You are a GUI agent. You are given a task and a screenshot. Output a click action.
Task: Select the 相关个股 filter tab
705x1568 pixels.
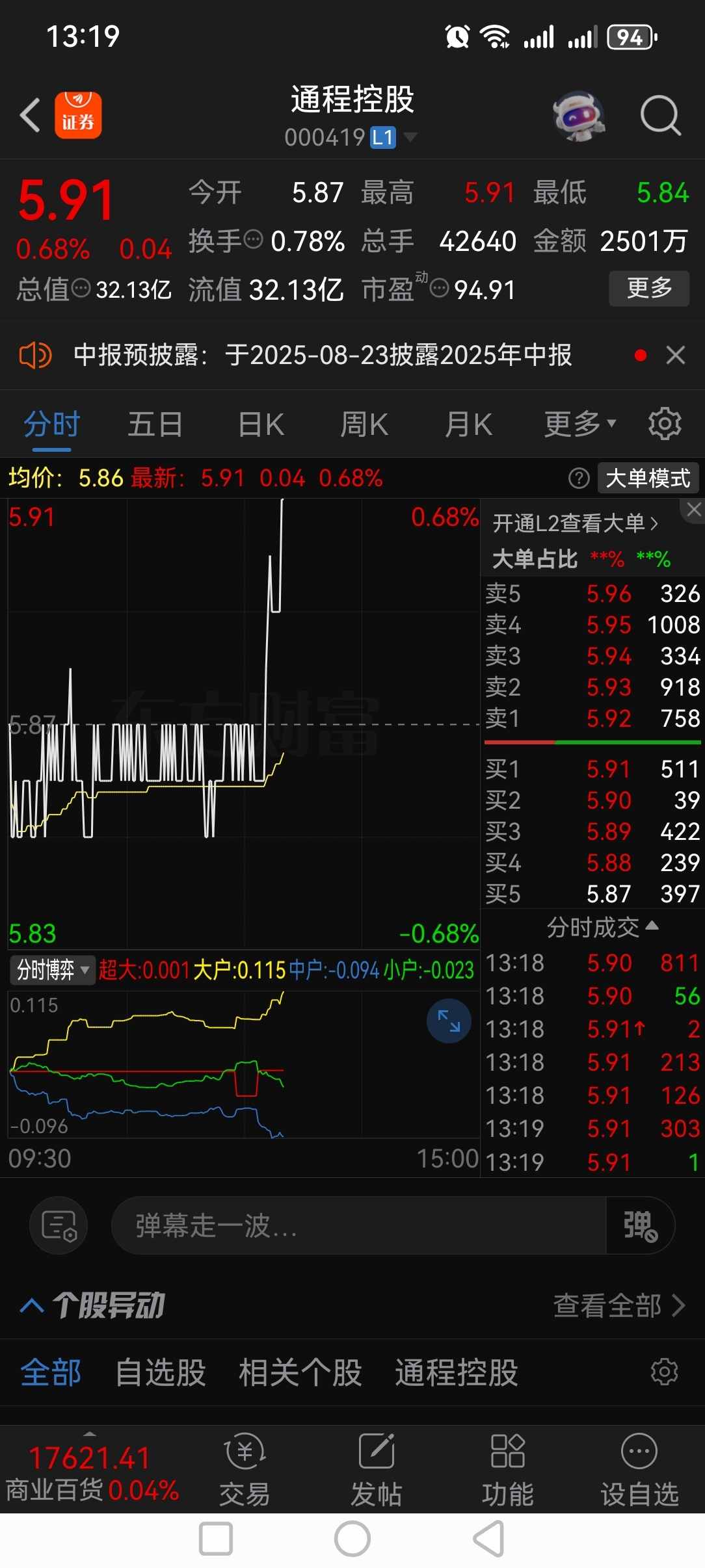coord(300,1373)
